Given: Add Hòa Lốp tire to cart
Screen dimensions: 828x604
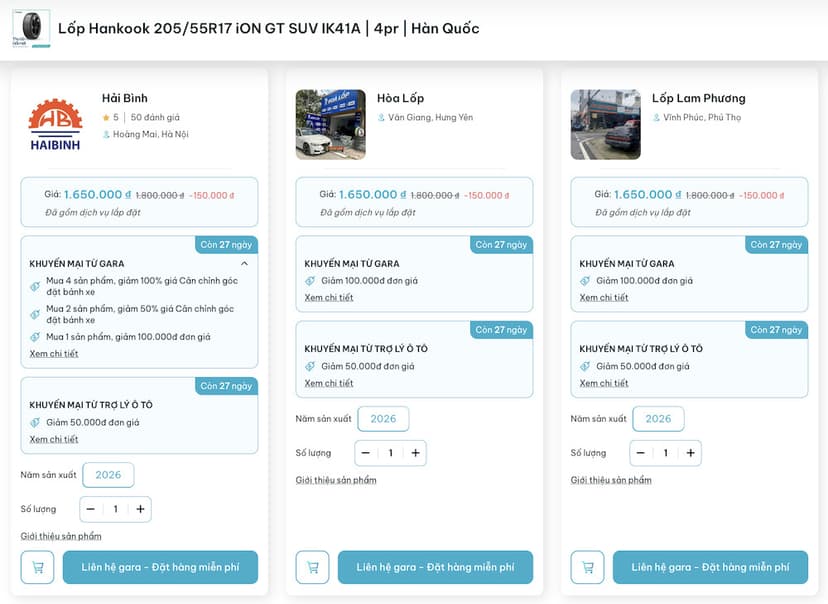Looking at the screenshot, I should (x=313, y=567).
